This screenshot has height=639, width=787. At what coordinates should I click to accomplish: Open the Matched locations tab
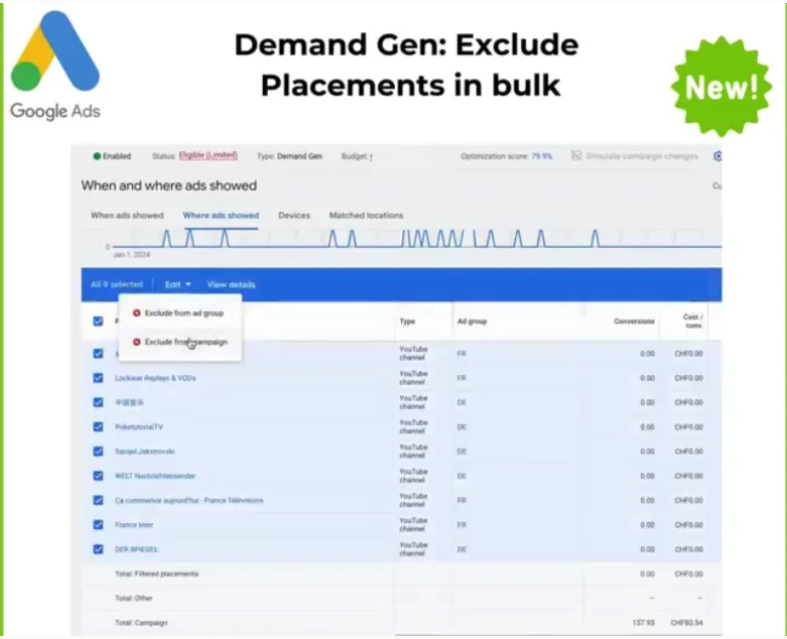coord(366,215)
